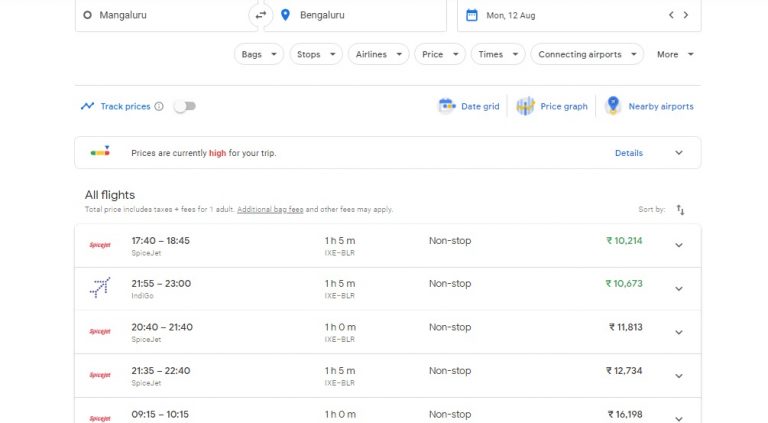Click flight time 21:35 – 22:40
Screen dimensions: 768x423
pos(161,371)
